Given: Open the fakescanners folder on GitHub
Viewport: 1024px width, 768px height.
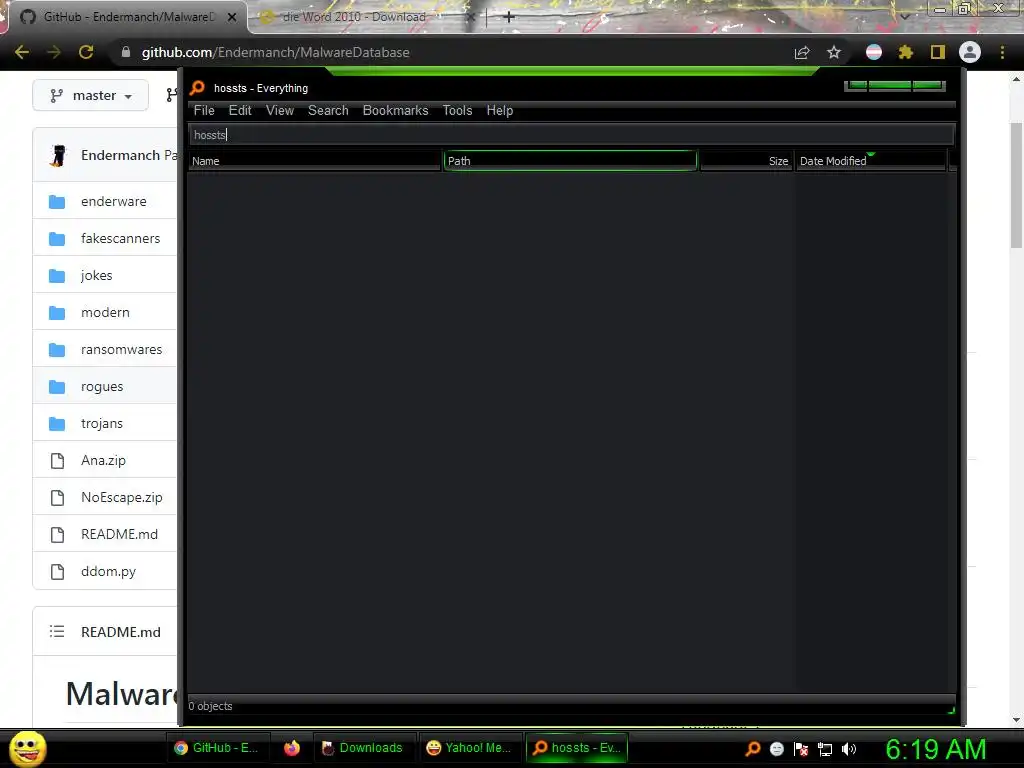Looking at the screenshot, I should tap(120, 238).
